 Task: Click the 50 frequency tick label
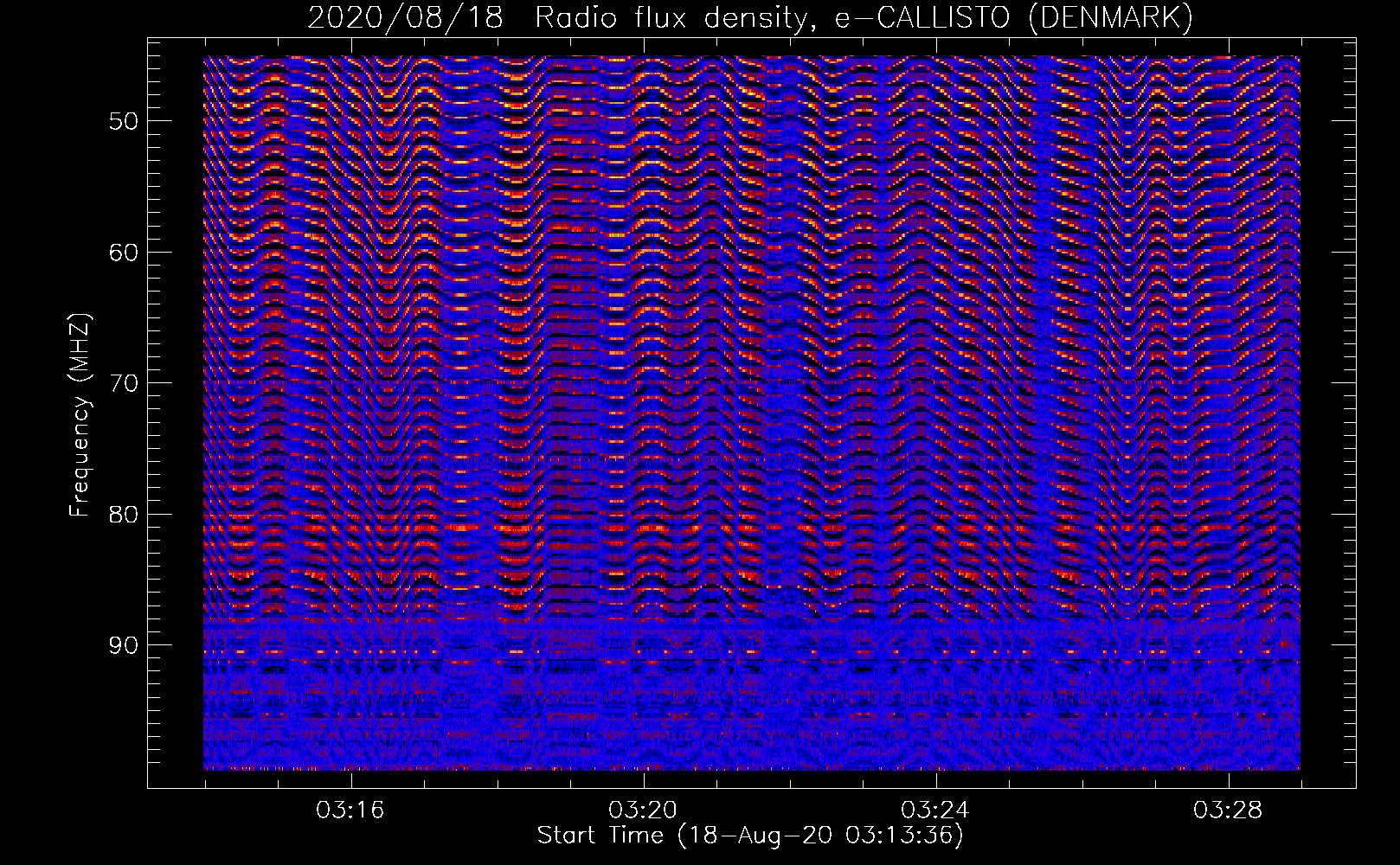[123, 120]
